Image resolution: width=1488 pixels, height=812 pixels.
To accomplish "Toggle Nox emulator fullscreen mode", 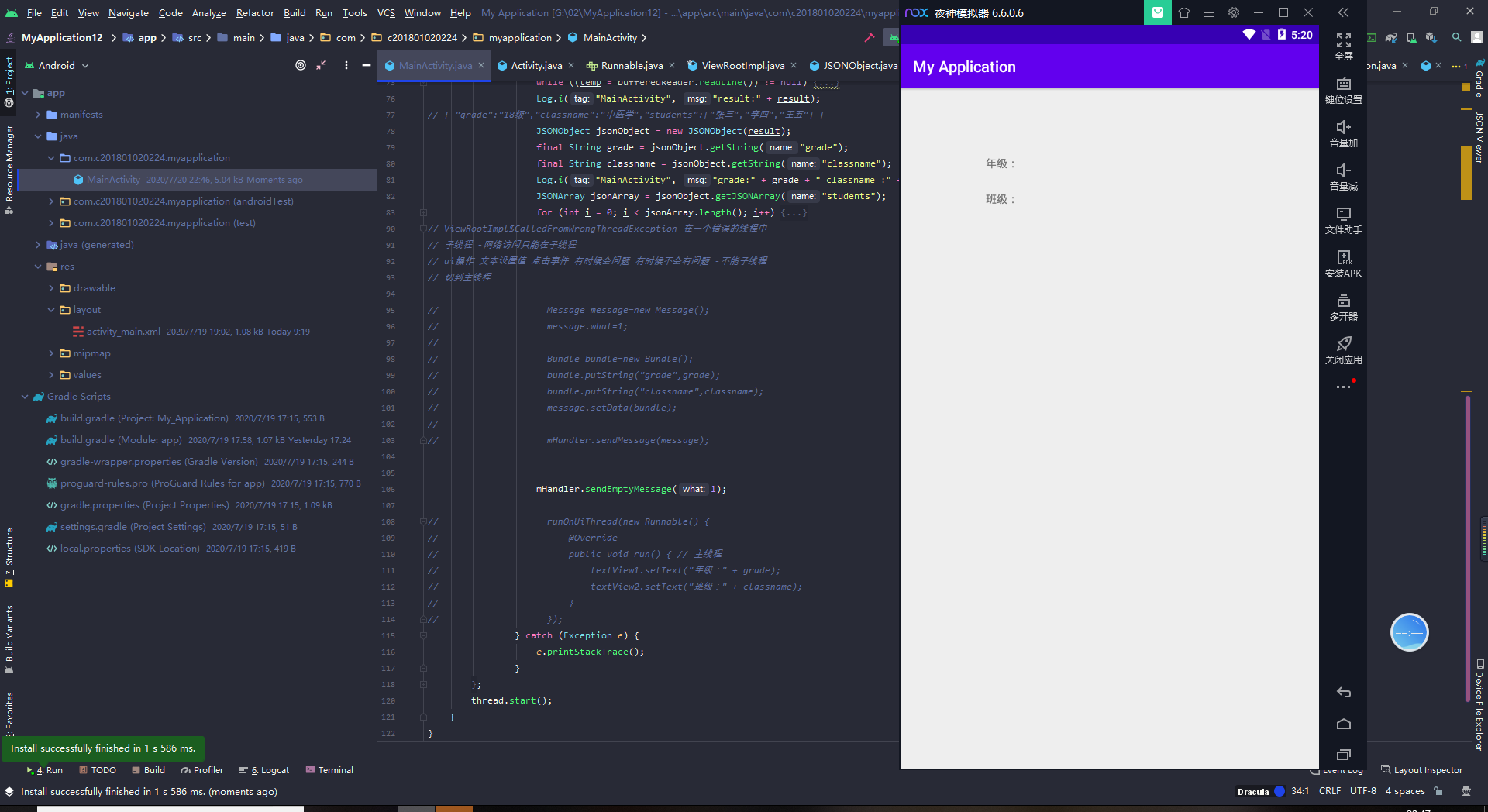I will tap(1343, 45).
